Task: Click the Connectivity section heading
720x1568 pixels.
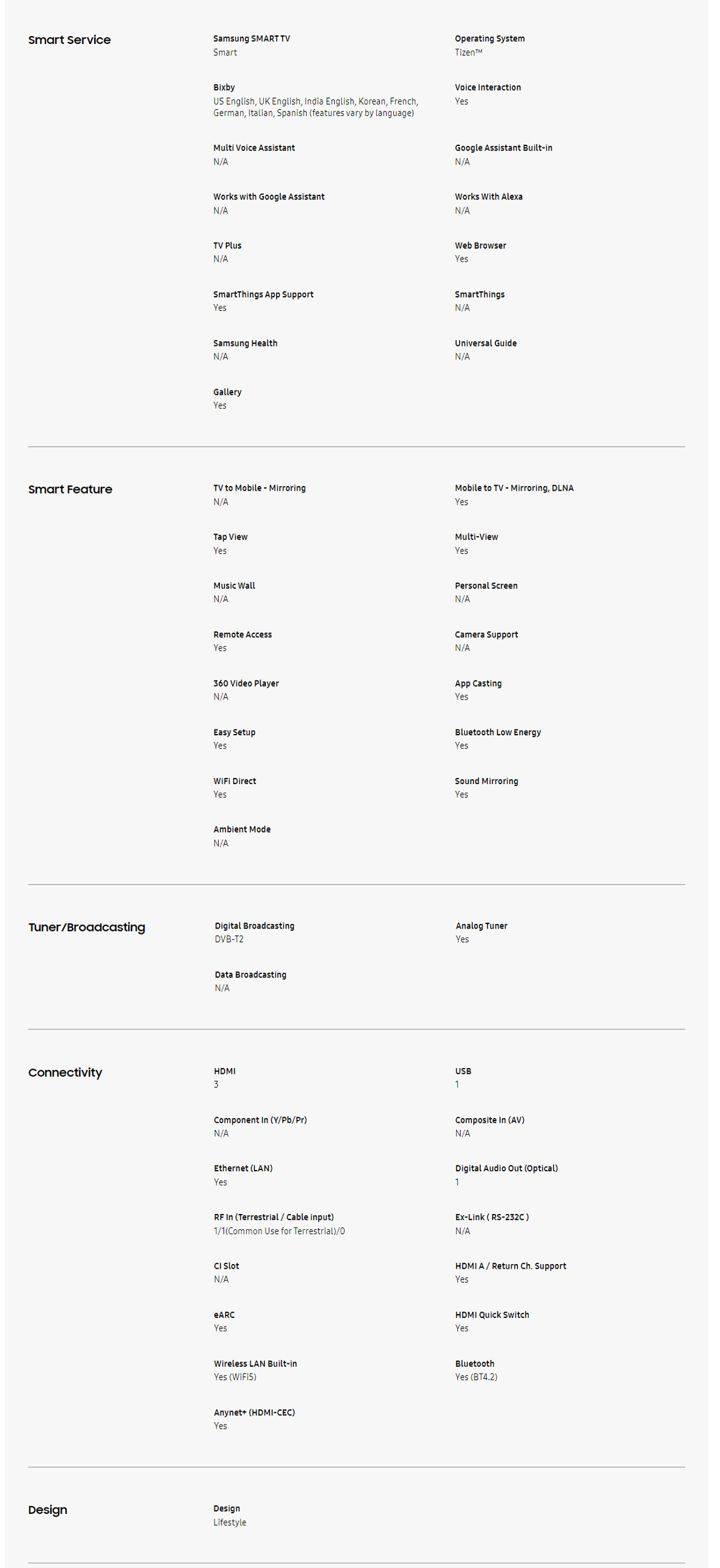Action: coord(65,1073)
